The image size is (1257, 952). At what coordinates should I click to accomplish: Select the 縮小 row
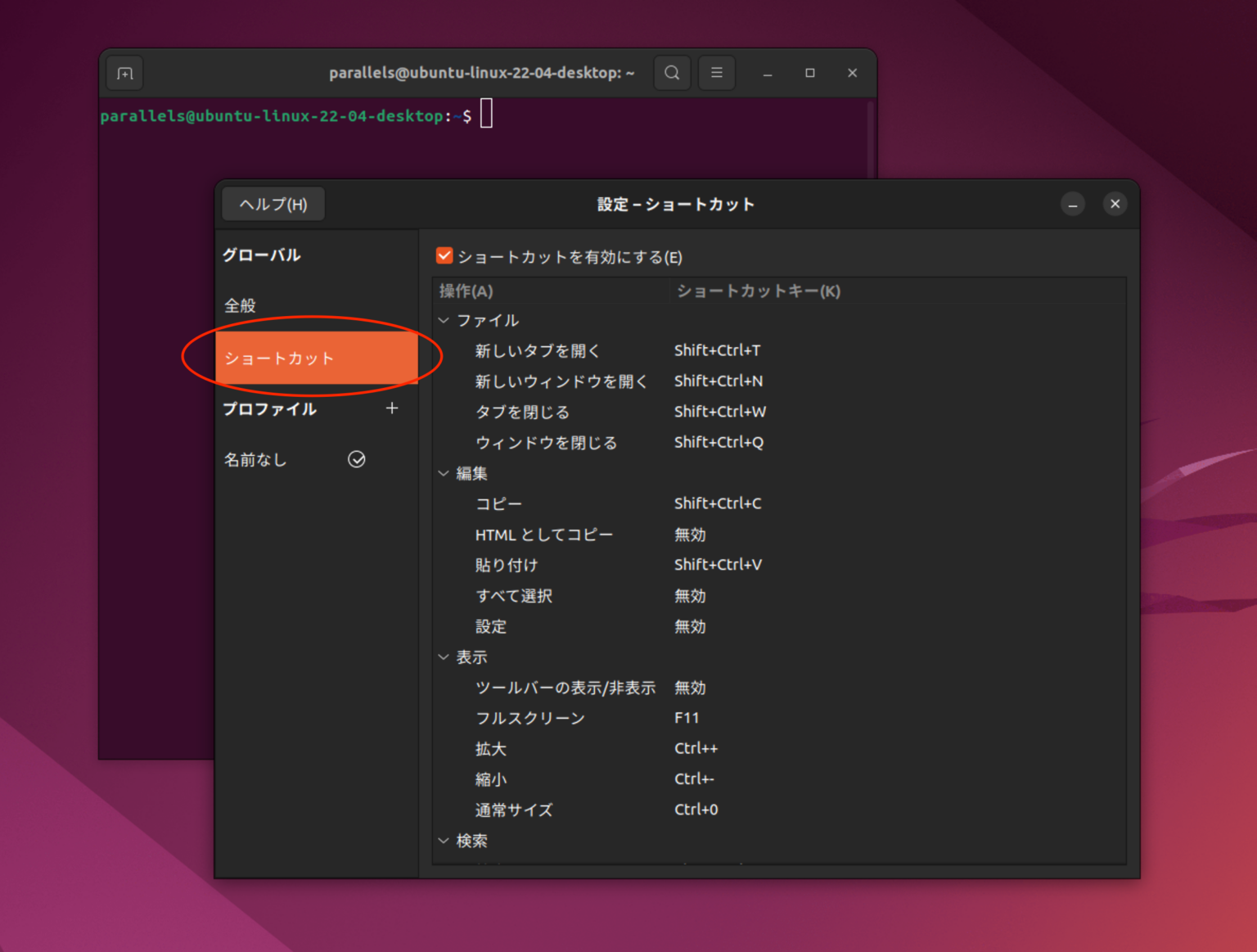[x=779, y=779]
